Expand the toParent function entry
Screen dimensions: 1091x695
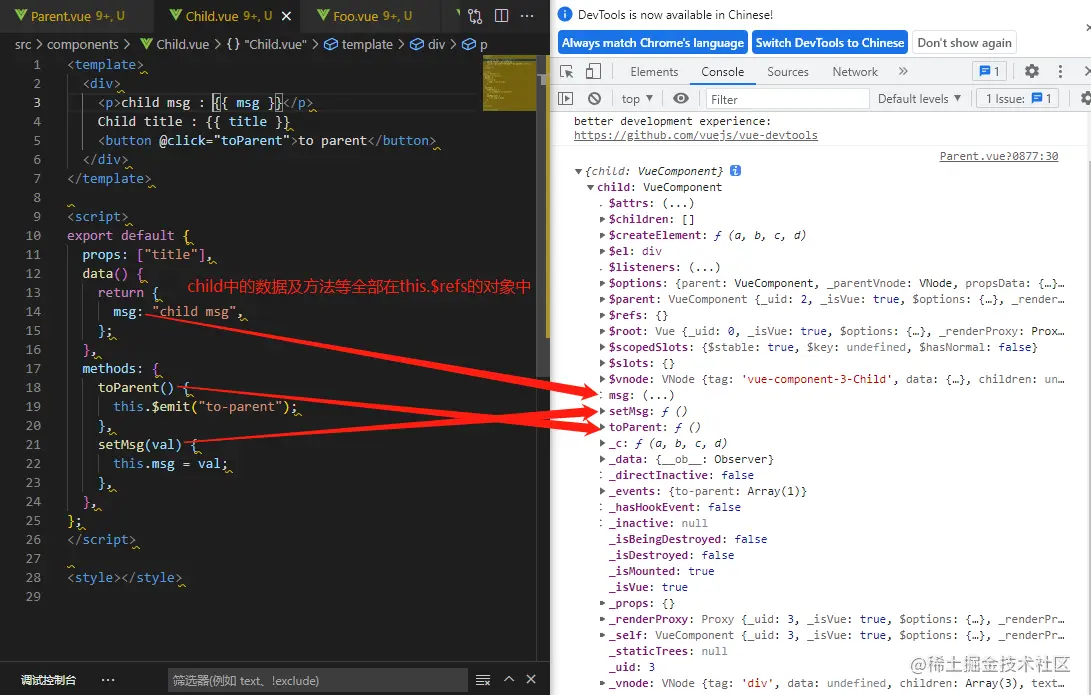pyautogui.click(x=603, y=427)
